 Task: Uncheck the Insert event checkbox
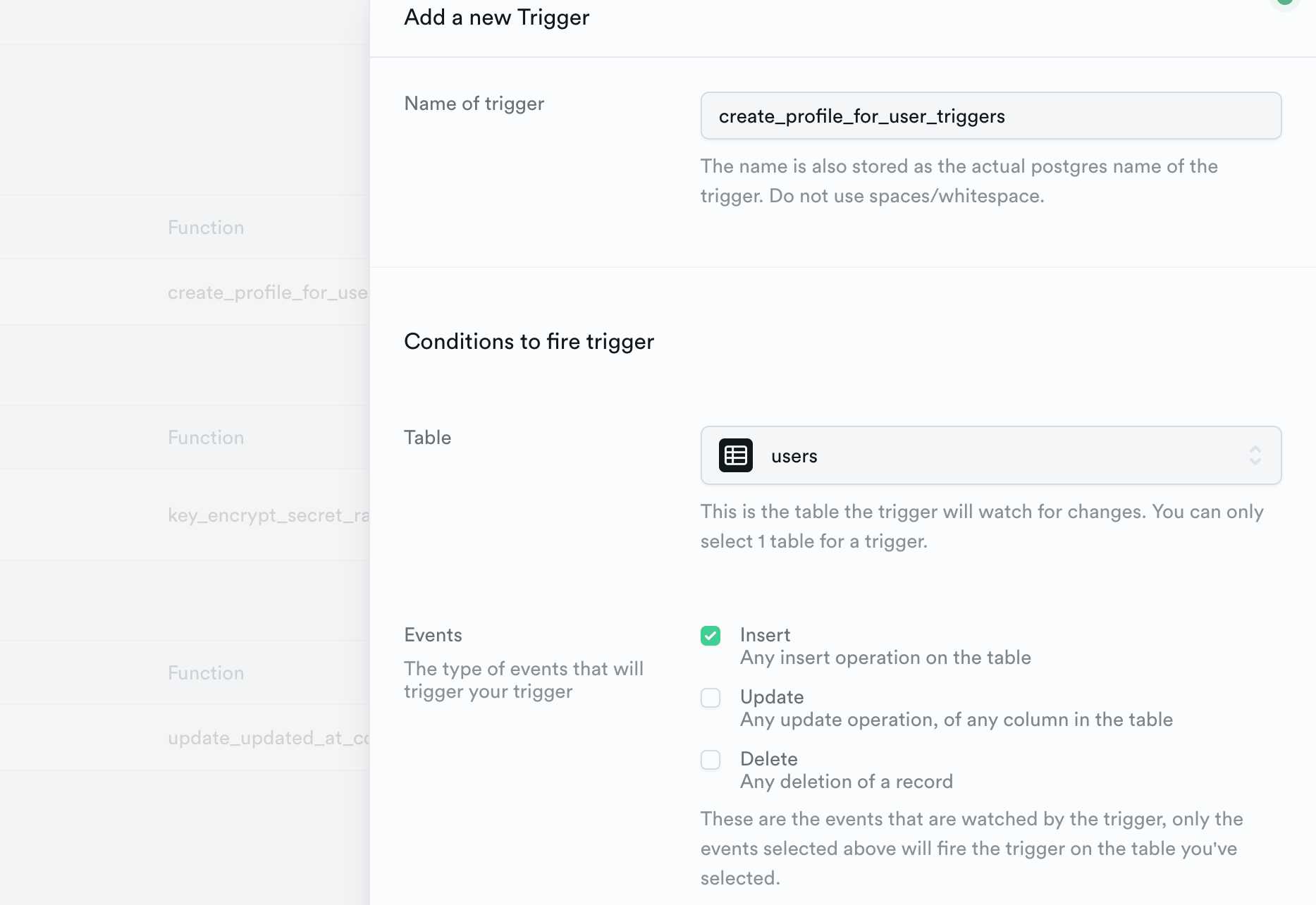point(711,636)
